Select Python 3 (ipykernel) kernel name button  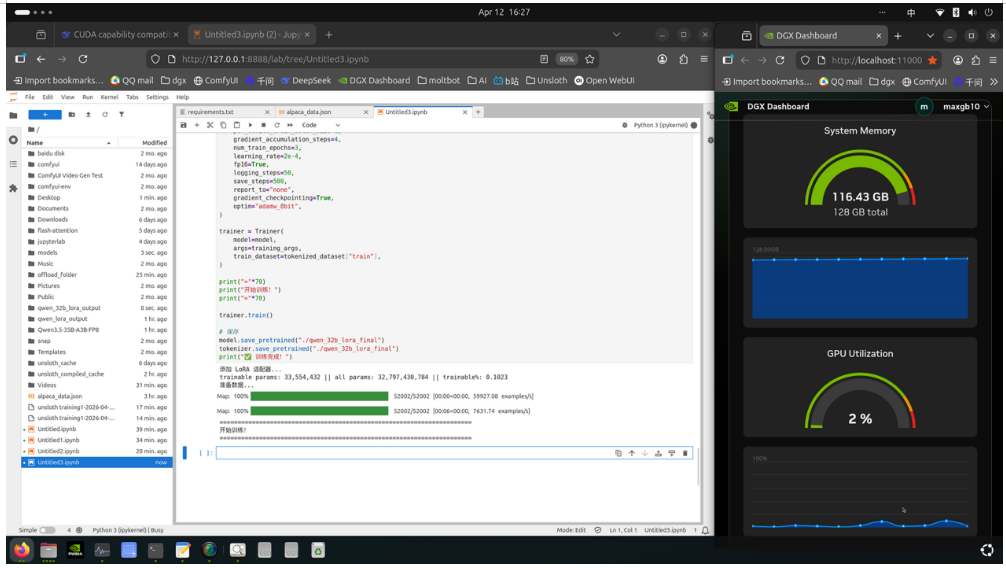[660, 125]
